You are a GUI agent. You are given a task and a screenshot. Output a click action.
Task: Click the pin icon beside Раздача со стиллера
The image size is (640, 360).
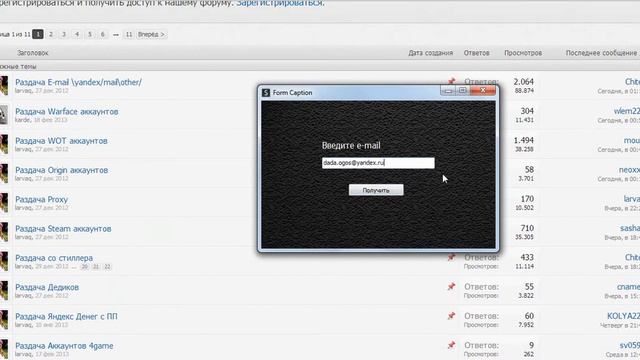pos(451,257)
